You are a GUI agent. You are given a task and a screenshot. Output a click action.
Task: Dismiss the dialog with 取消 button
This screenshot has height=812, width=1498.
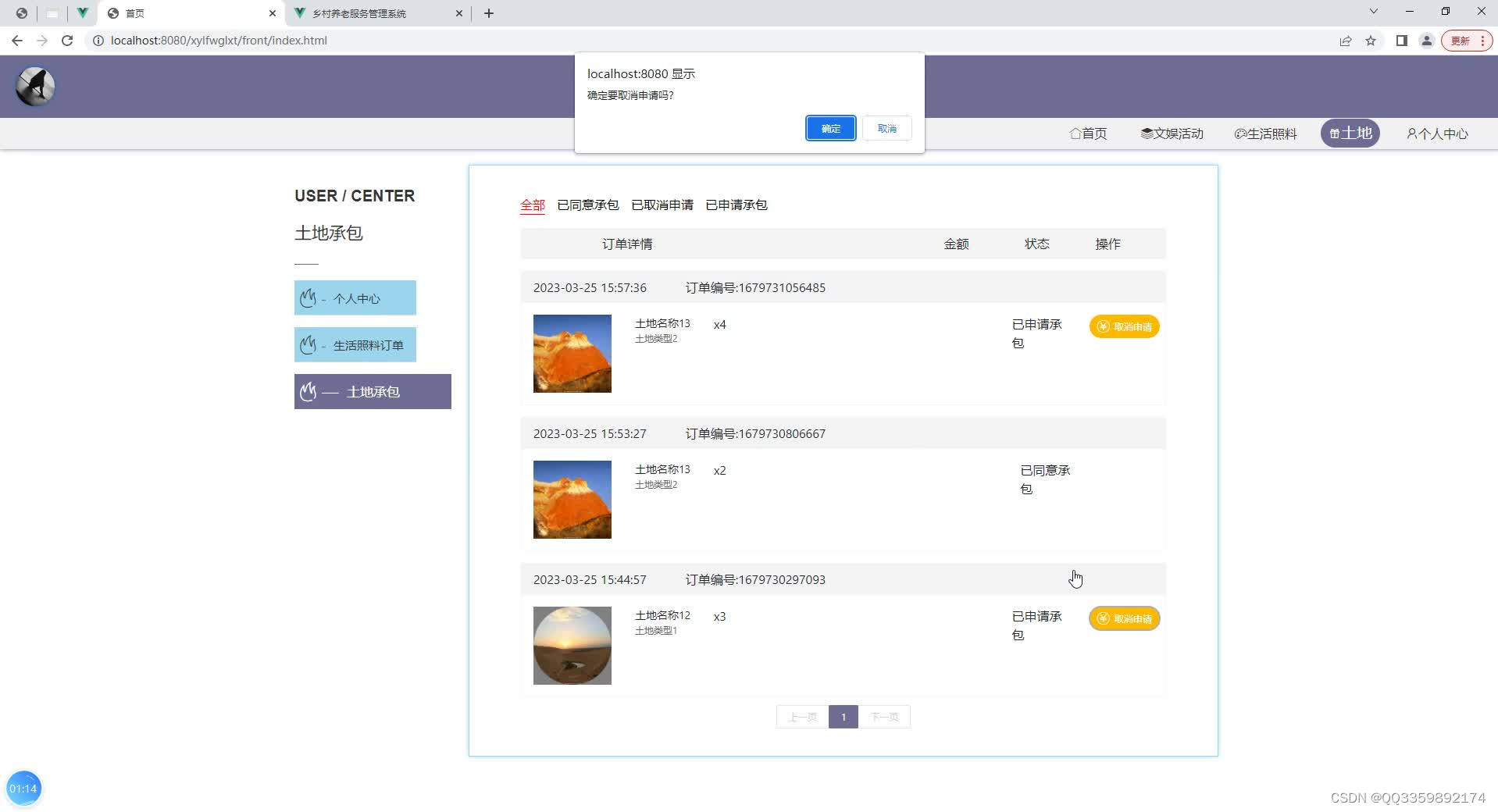886,128
